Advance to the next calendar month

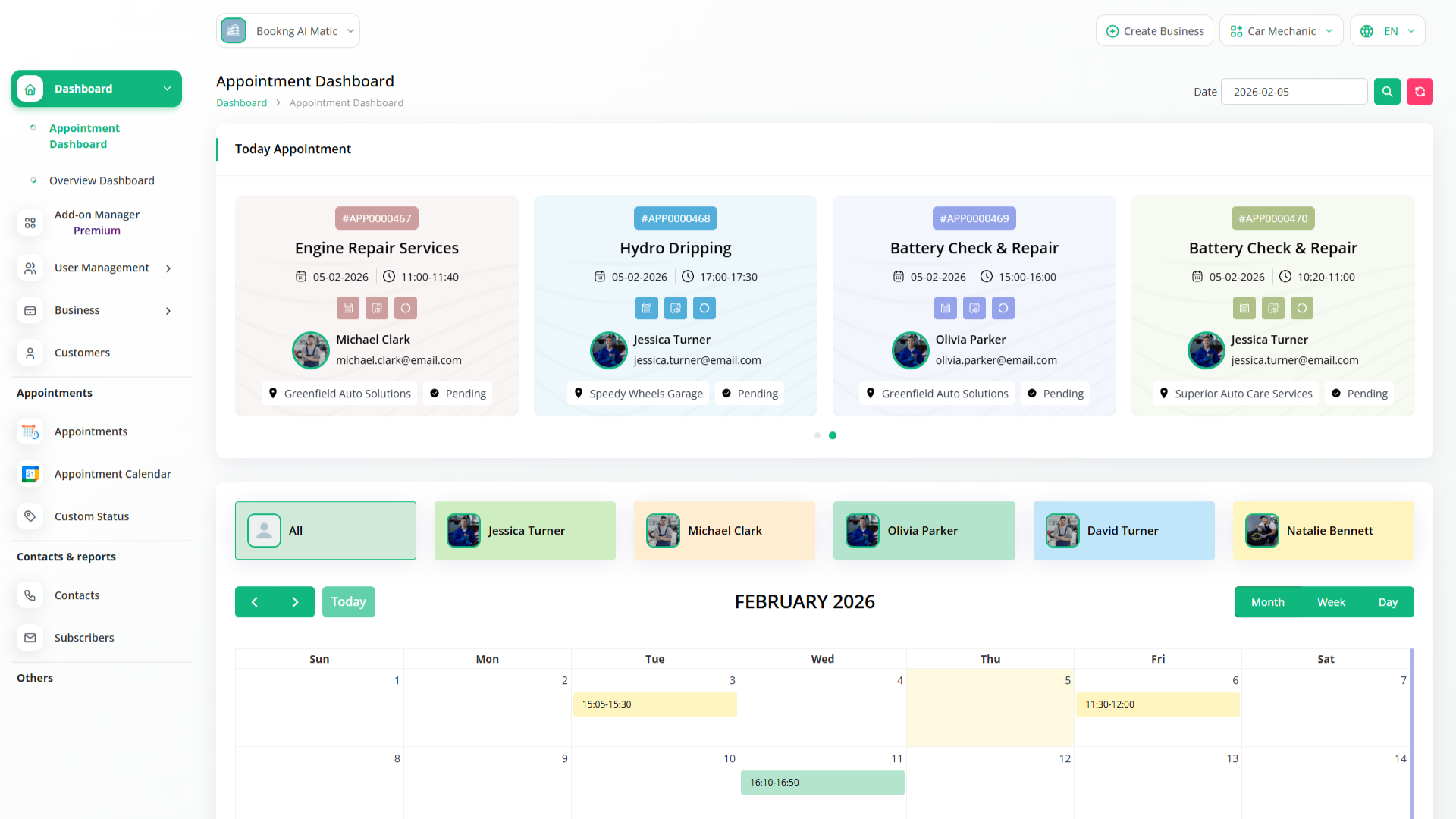pyautogui.click(x=295, y=602)
